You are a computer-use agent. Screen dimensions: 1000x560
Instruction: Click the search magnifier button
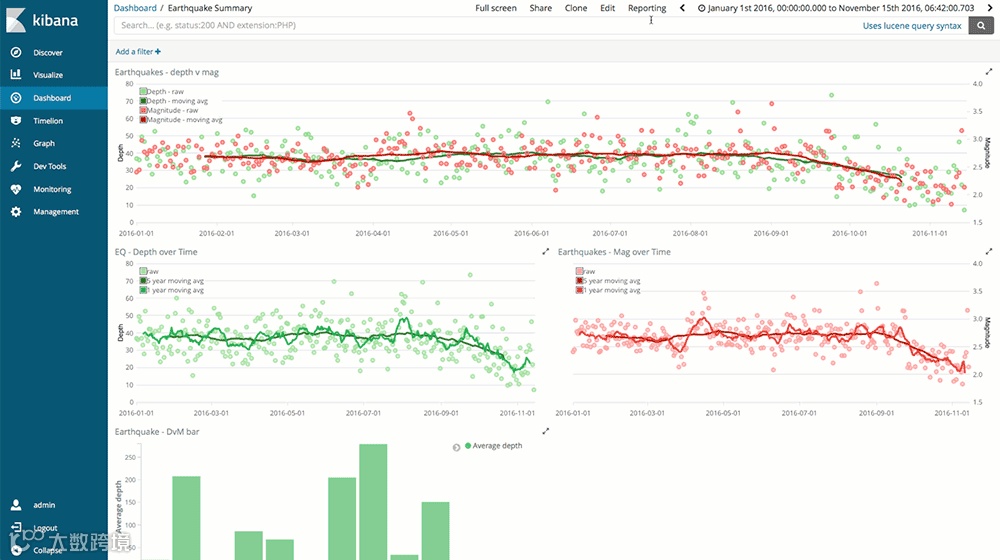pyautogui.click(x=981, y=26)
